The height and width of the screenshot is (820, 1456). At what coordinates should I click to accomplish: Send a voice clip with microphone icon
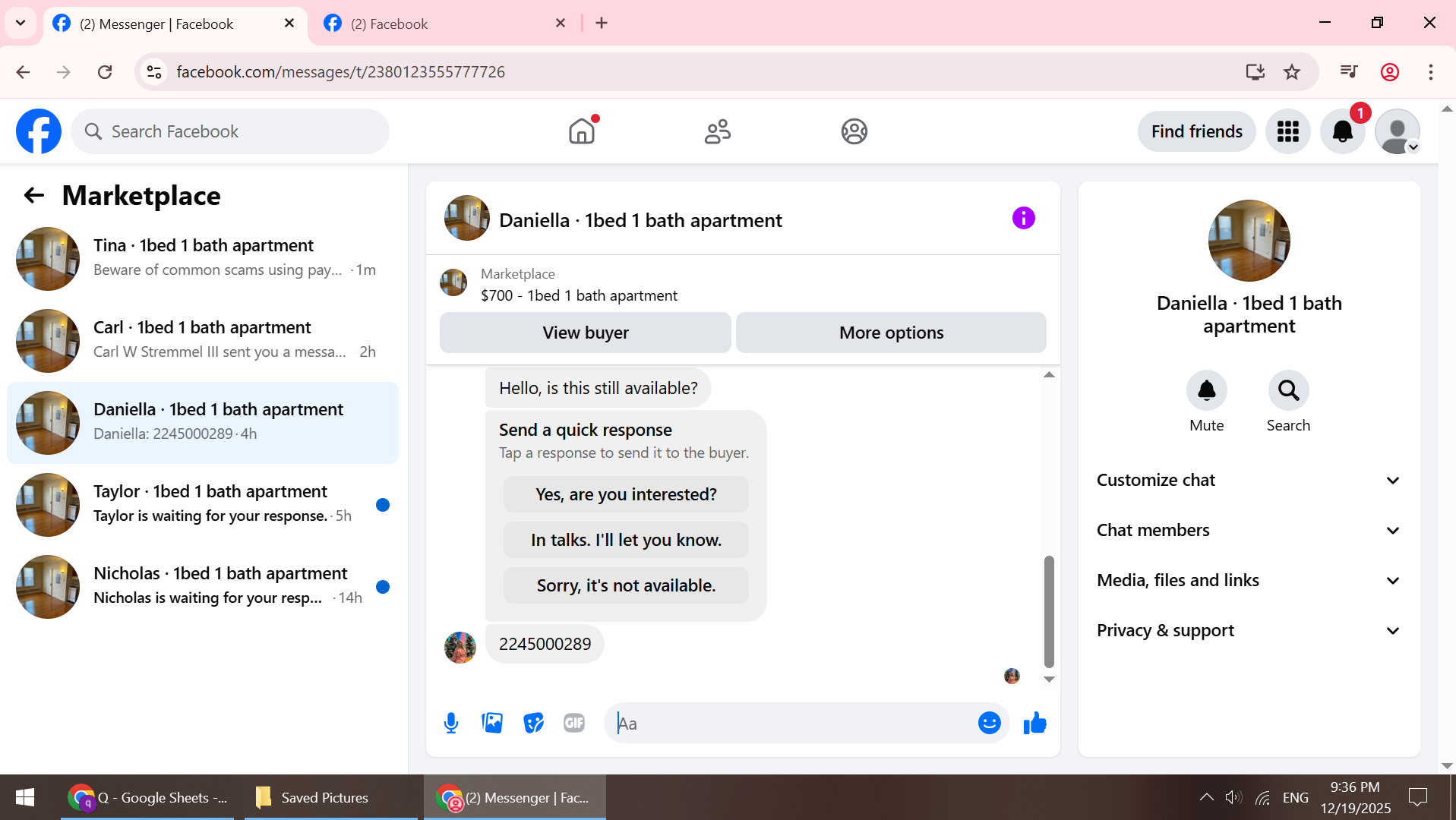(x=451, y=723)
